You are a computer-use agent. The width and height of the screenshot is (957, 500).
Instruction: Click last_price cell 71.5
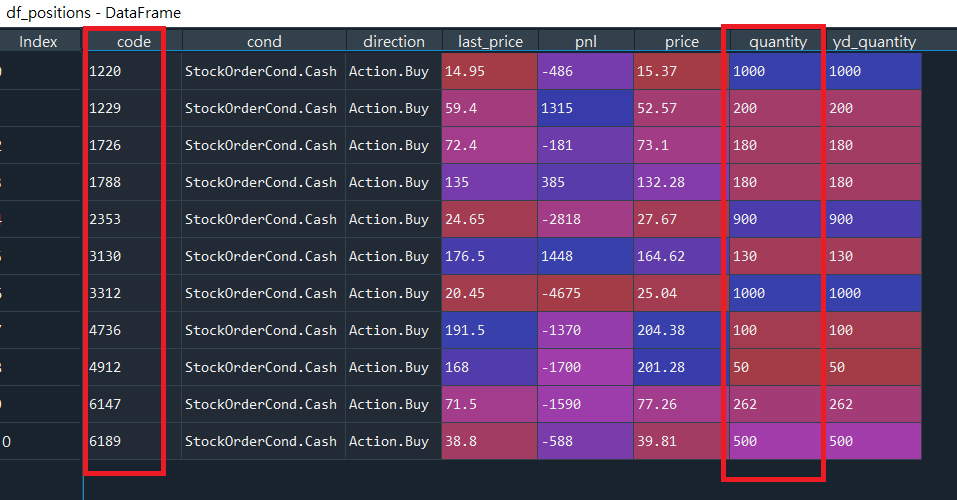[489, 404]
